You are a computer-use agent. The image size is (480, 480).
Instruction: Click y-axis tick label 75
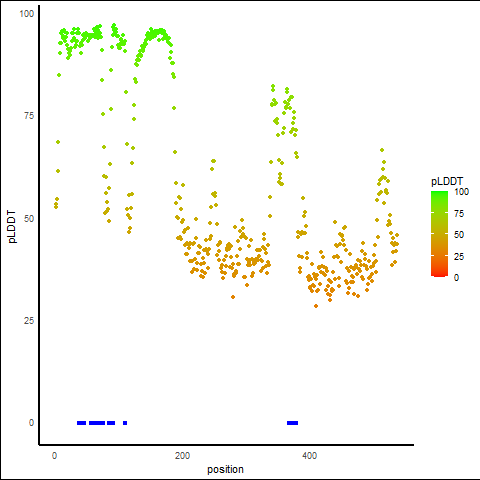tap(29, 116)
